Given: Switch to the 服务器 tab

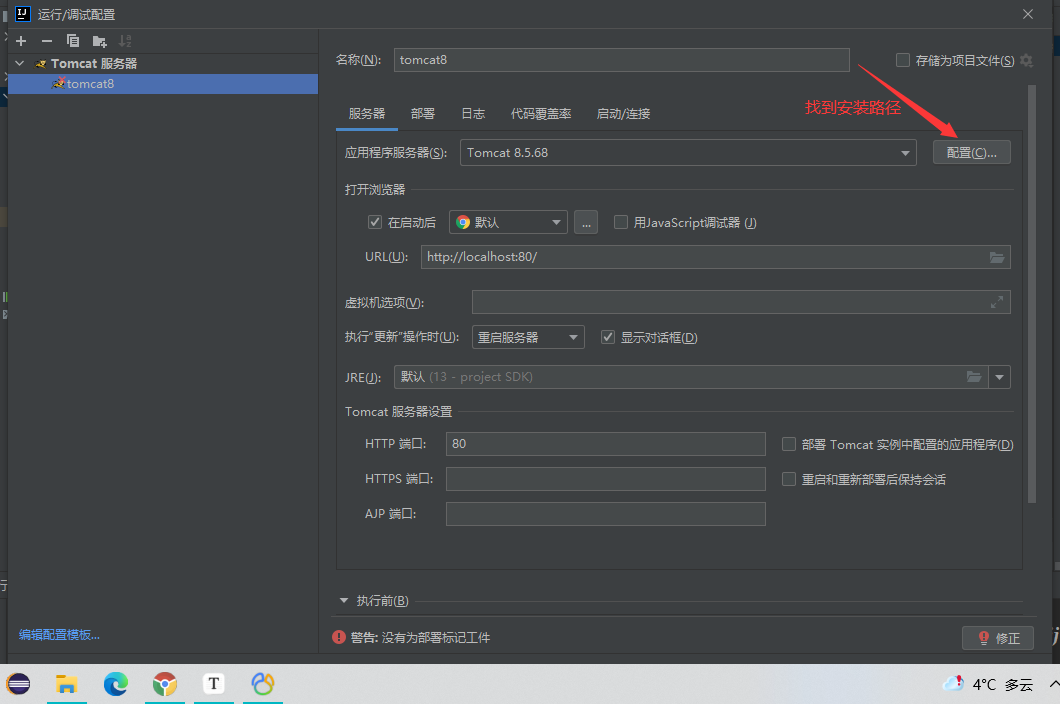Looking at the screenshot, I should [x=367, y=114].
